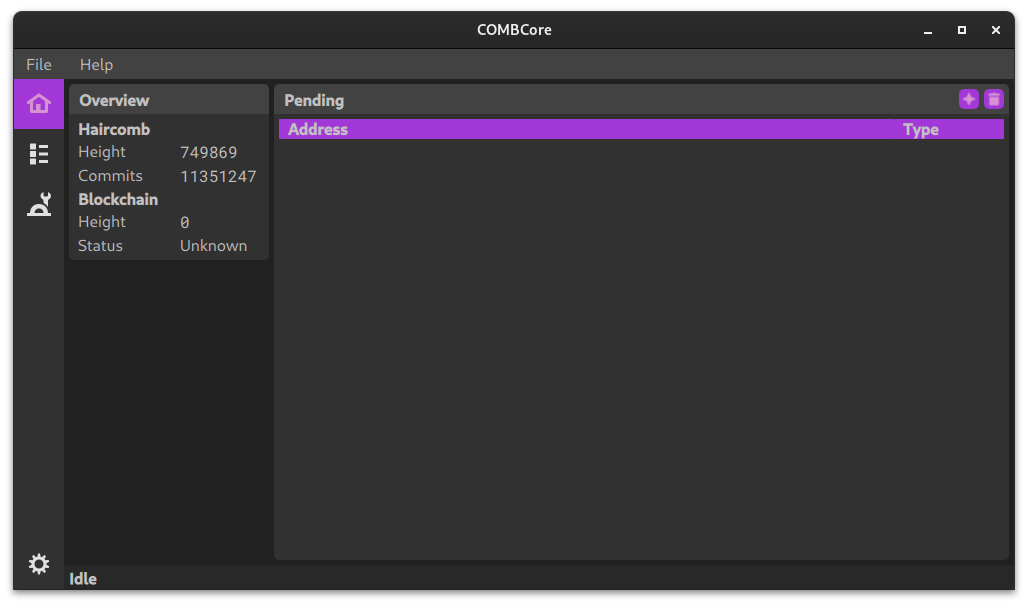This screenshot has height=606, width=1028.
Task: Click the Blockchain Status Unknown value
Action: pyautogui.click(x=214, y=246)
